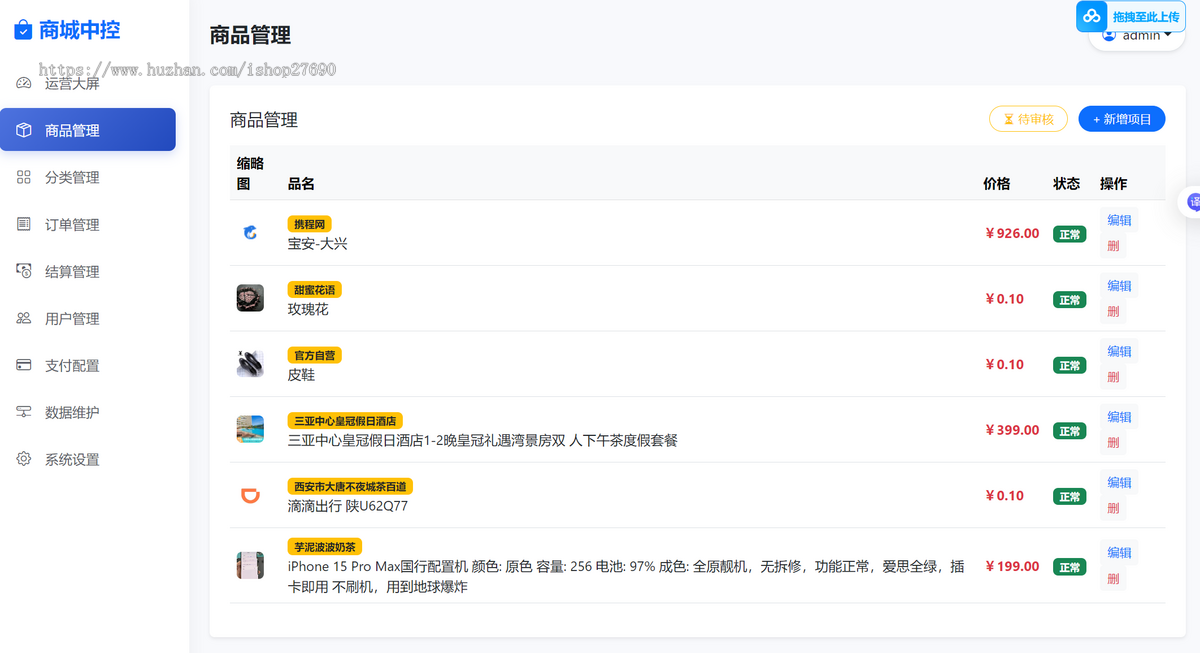Click the 三亚 hotel product thumbnail

click(250, 430)
